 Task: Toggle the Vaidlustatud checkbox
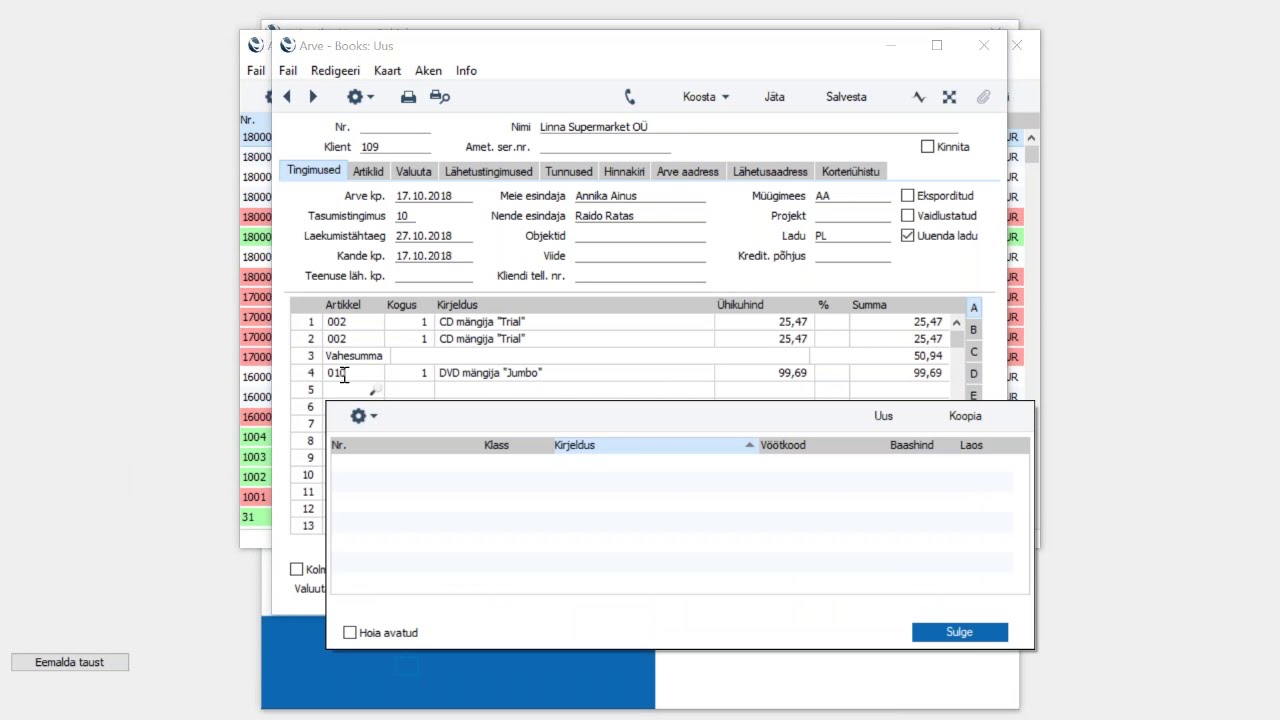point(908,216)
